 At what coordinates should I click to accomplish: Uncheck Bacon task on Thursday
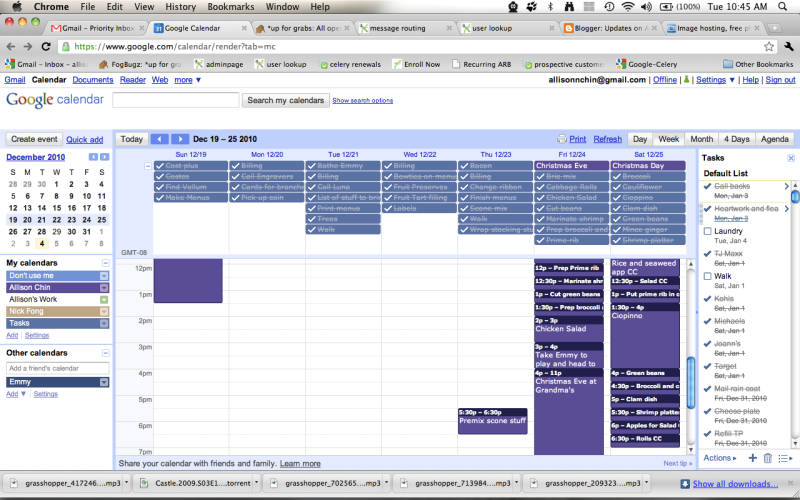click(464, 166)
